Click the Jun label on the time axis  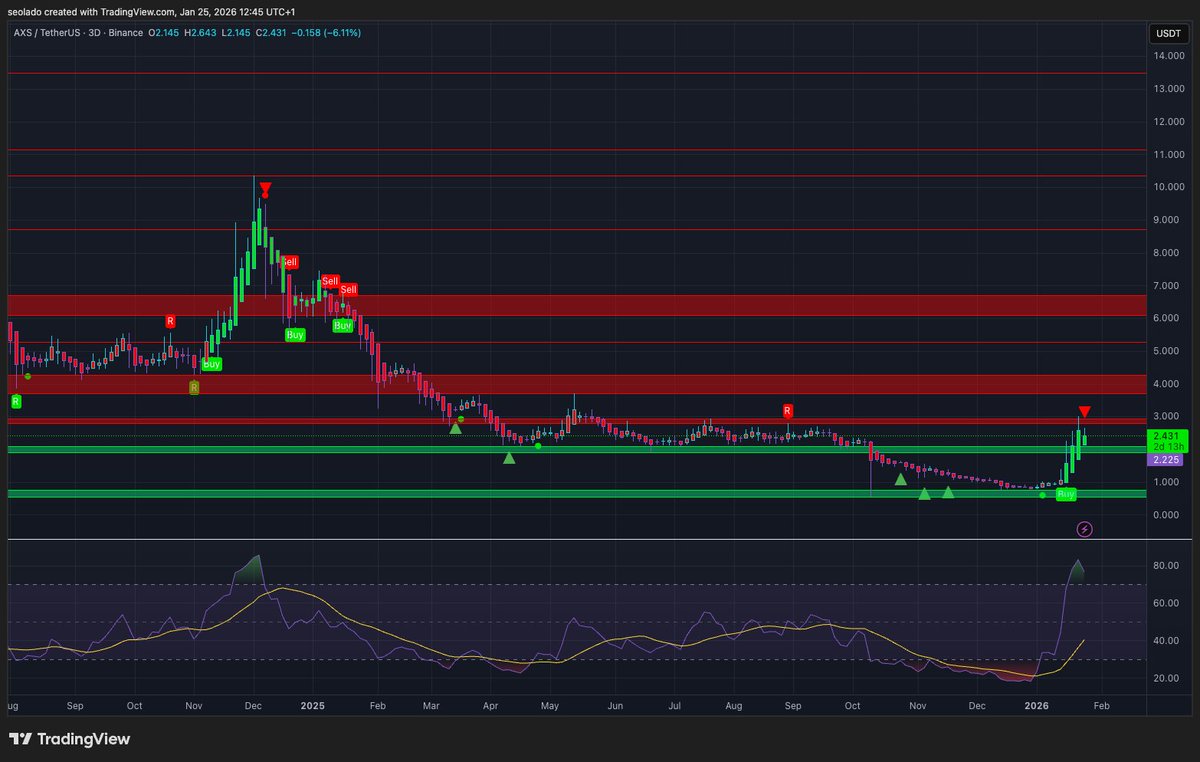click(615, 705)
